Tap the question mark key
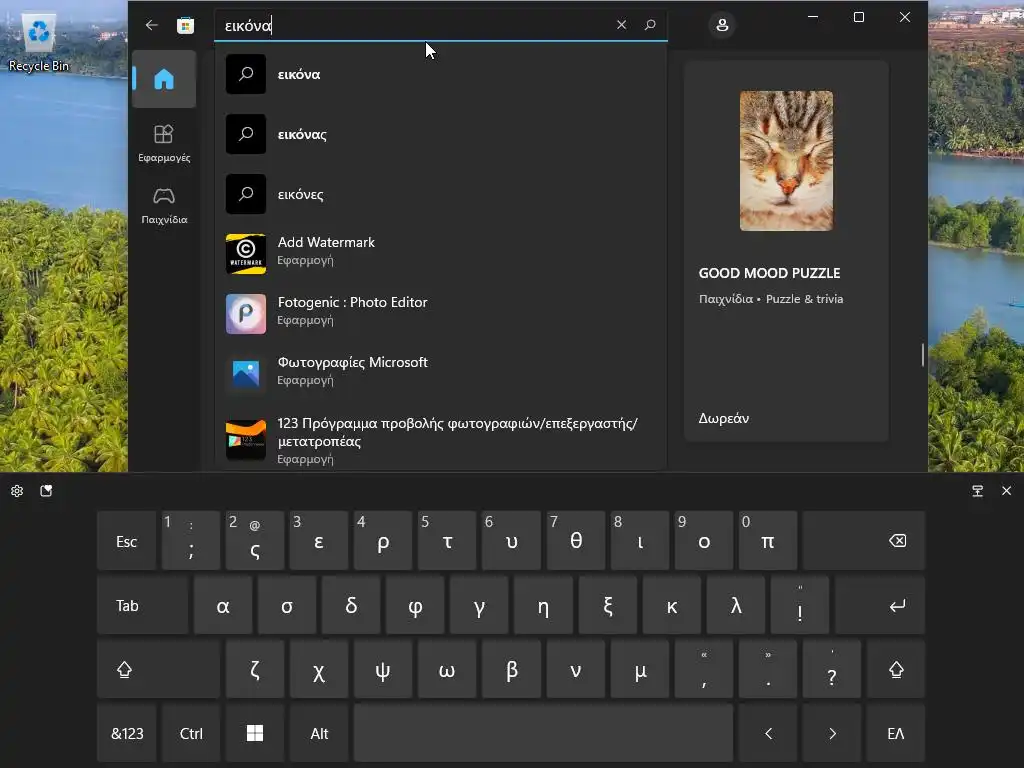Screen dimensions: 1024x768 (x=832, y=669)
